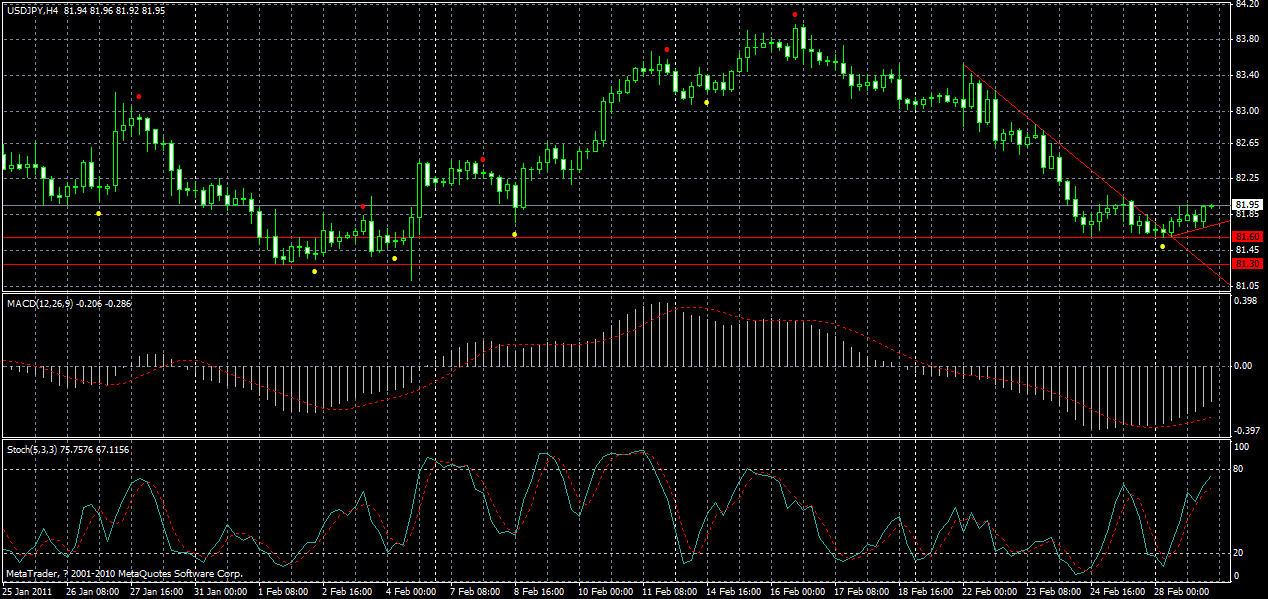Click the green arrow marker beside the last candle

1211,206
